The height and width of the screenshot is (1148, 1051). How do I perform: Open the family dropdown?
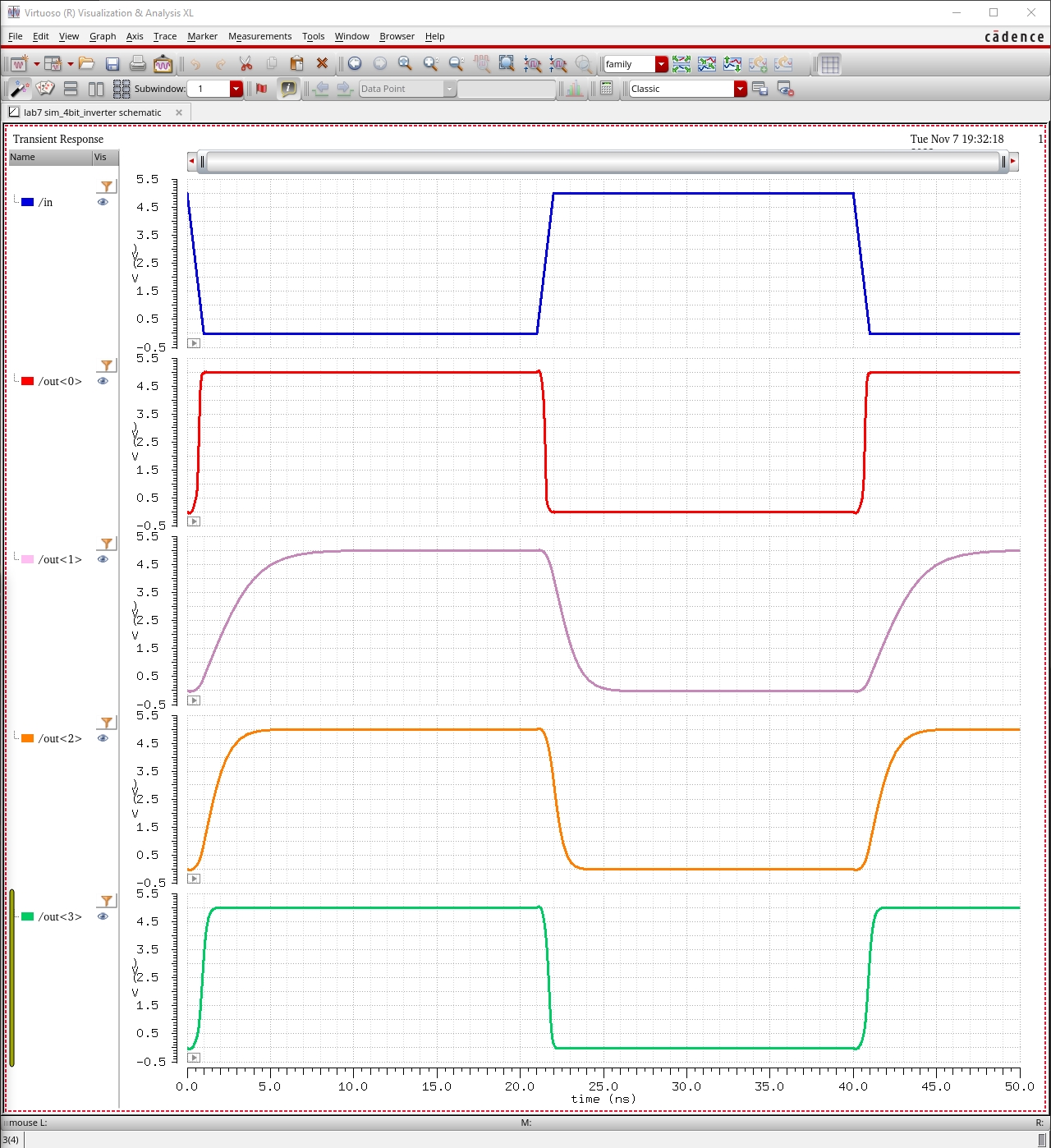click(x=661, y=64)
